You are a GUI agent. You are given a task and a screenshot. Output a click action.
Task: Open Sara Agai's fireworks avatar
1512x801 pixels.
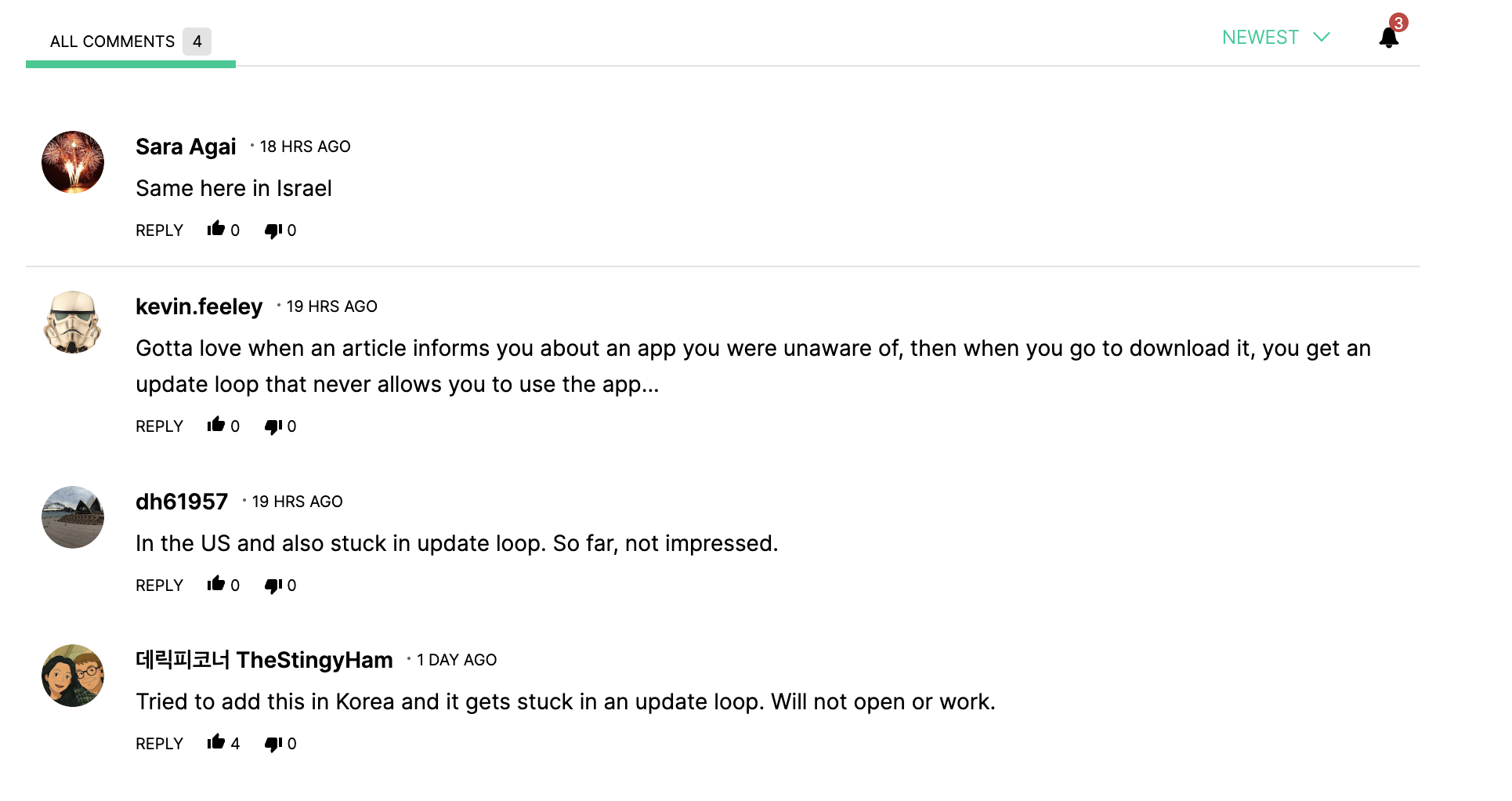[73, 162]
